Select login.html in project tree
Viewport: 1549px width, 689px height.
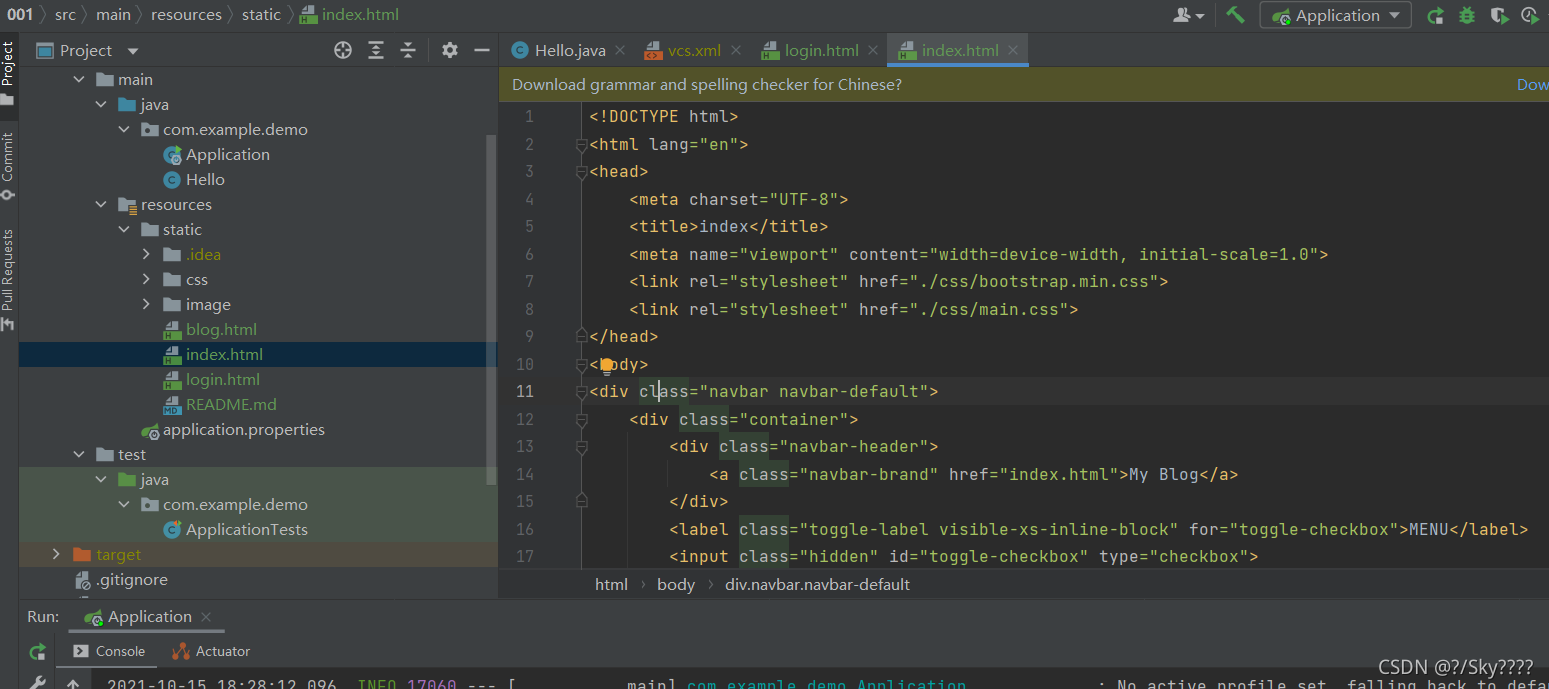click(x=222, y=380)
